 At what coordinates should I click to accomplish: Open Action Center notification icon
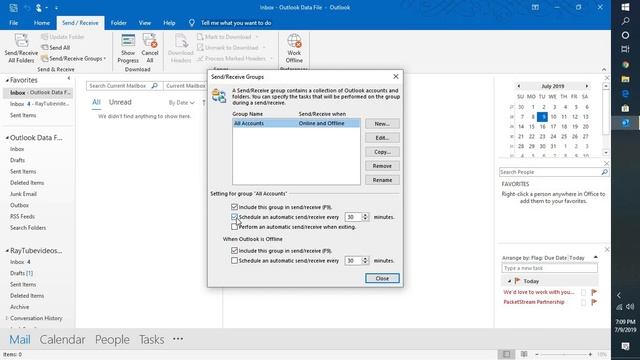(625, 346)
